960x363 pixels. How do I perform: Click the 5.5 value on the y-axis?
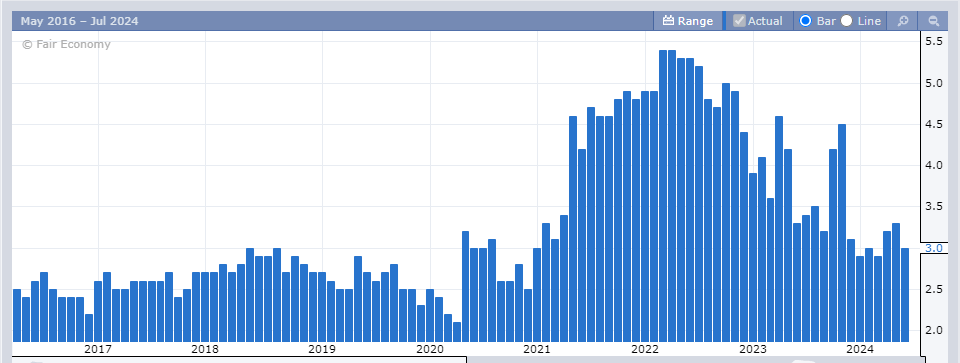(x=934, y=41)
